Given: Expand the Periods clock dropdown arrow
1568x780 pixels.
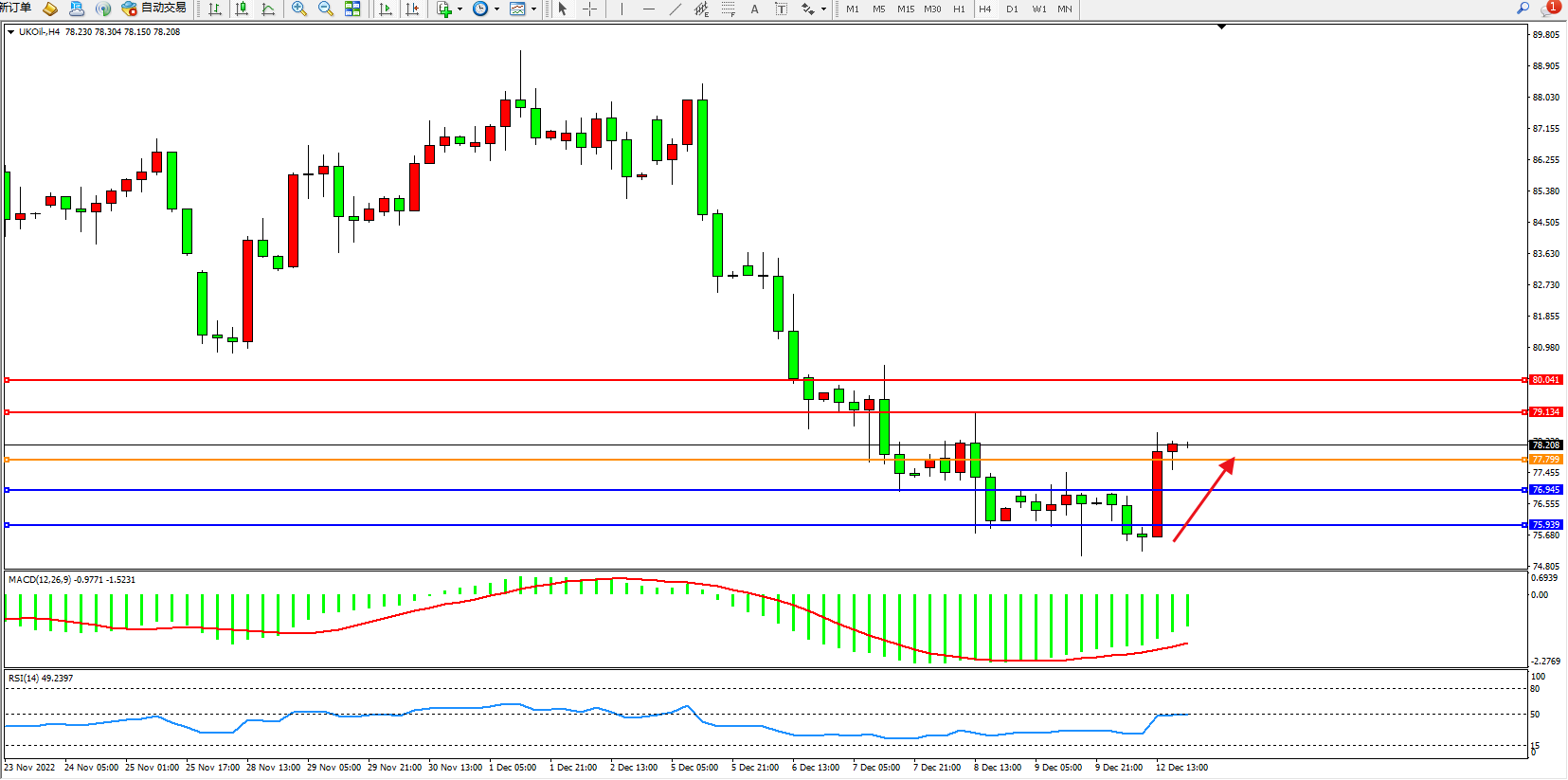Looking at the screenshot, I should [x=496, y=9].
